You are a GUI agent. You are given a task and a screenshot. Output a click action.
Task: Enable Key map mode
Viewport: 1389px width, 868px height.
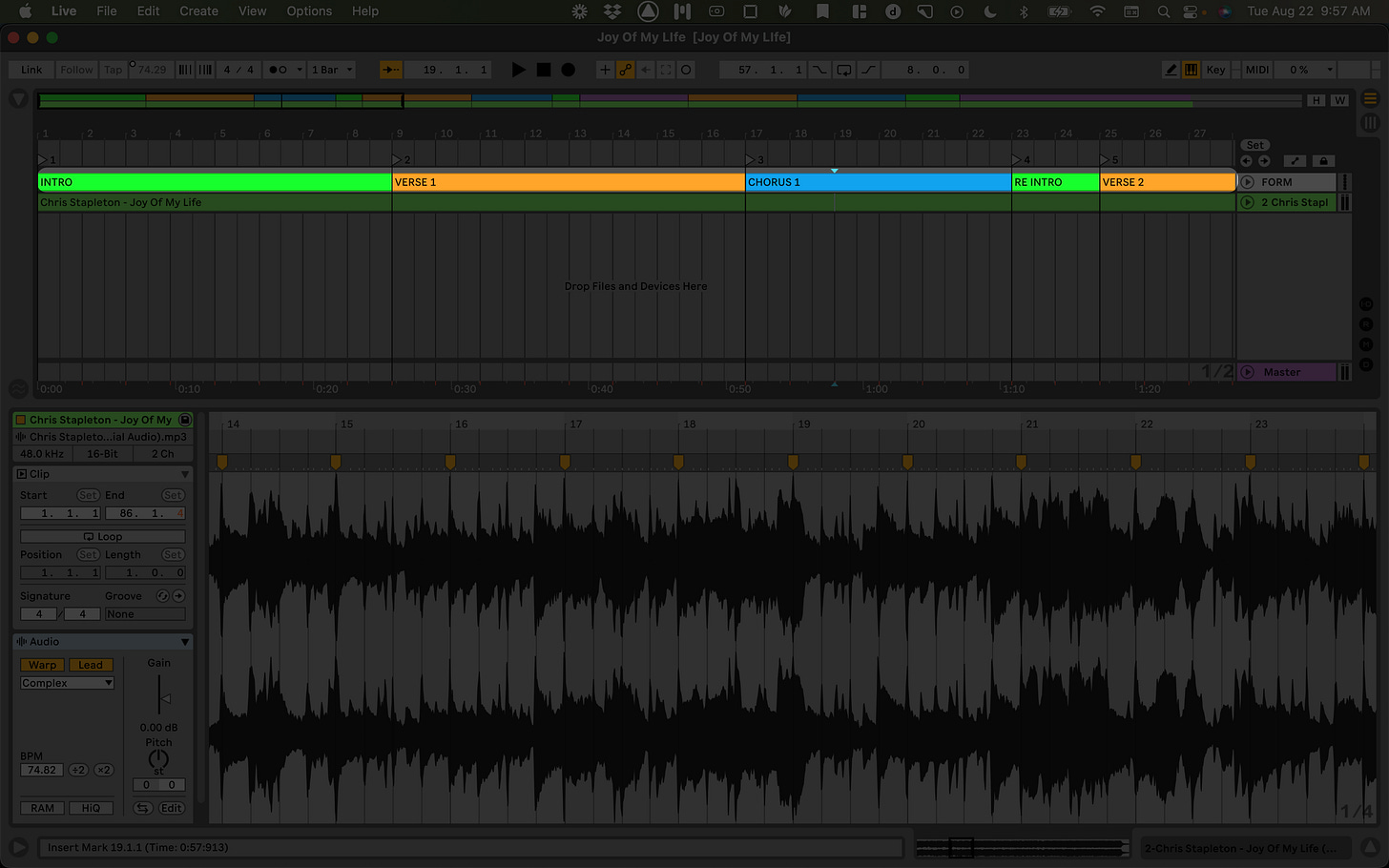point(1215,70)
